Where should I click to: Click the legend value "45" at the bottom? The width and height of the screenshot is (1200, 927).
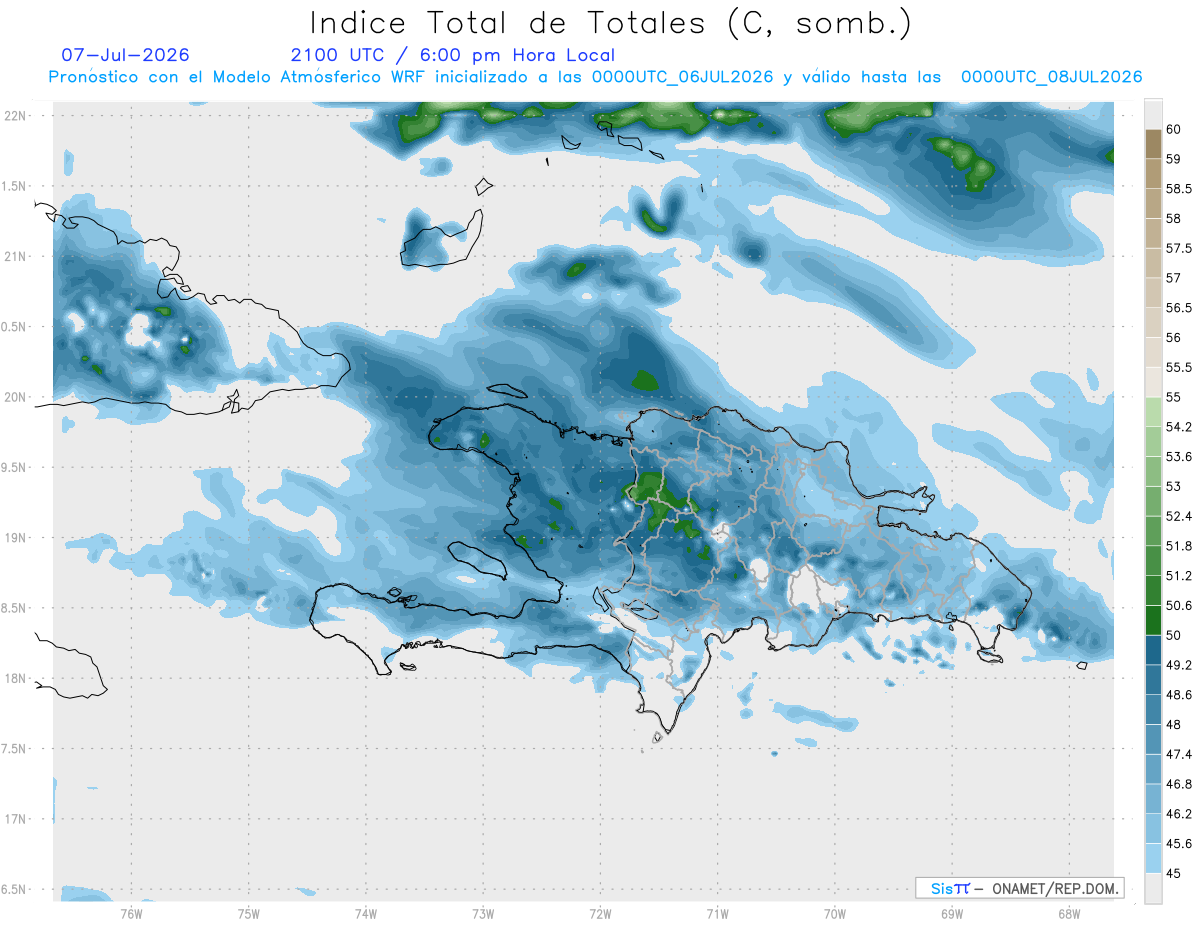click(1174, 873)
